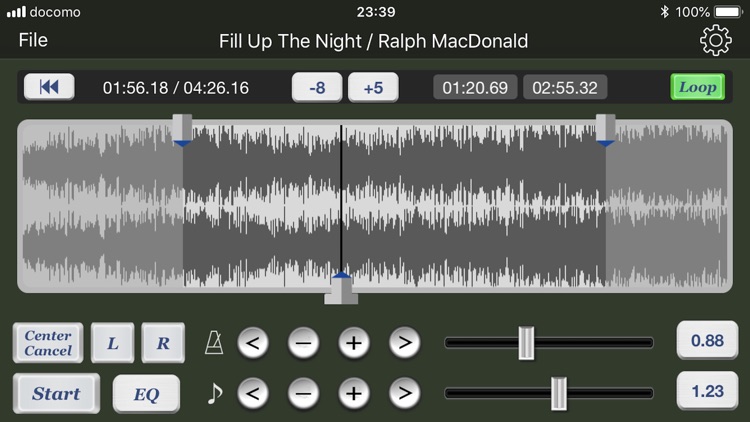Select the loop end time 02:55.32
750x422 pixels.
565,88
